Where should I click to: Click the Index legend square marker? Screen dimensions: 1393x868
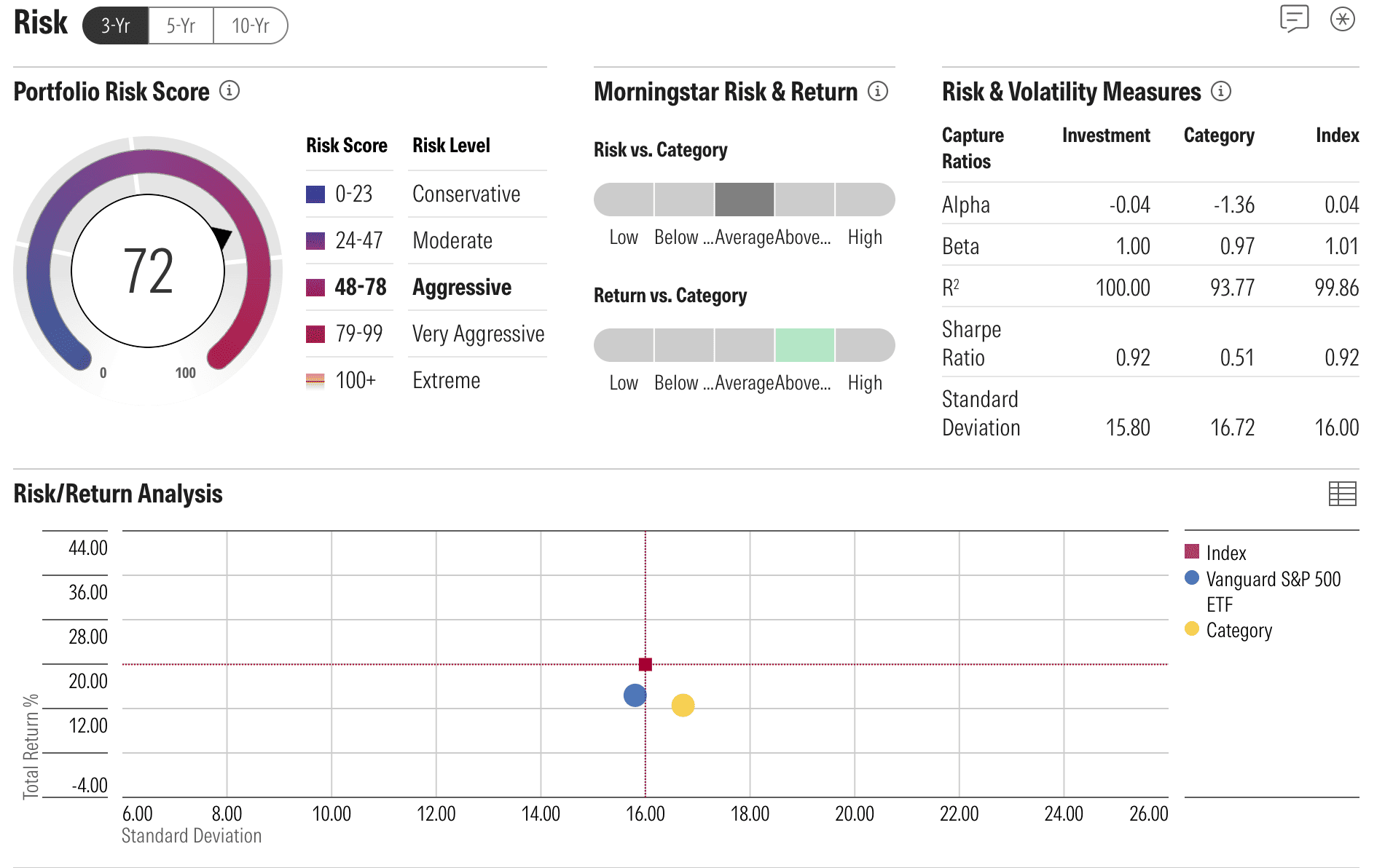pos(1192,551)
